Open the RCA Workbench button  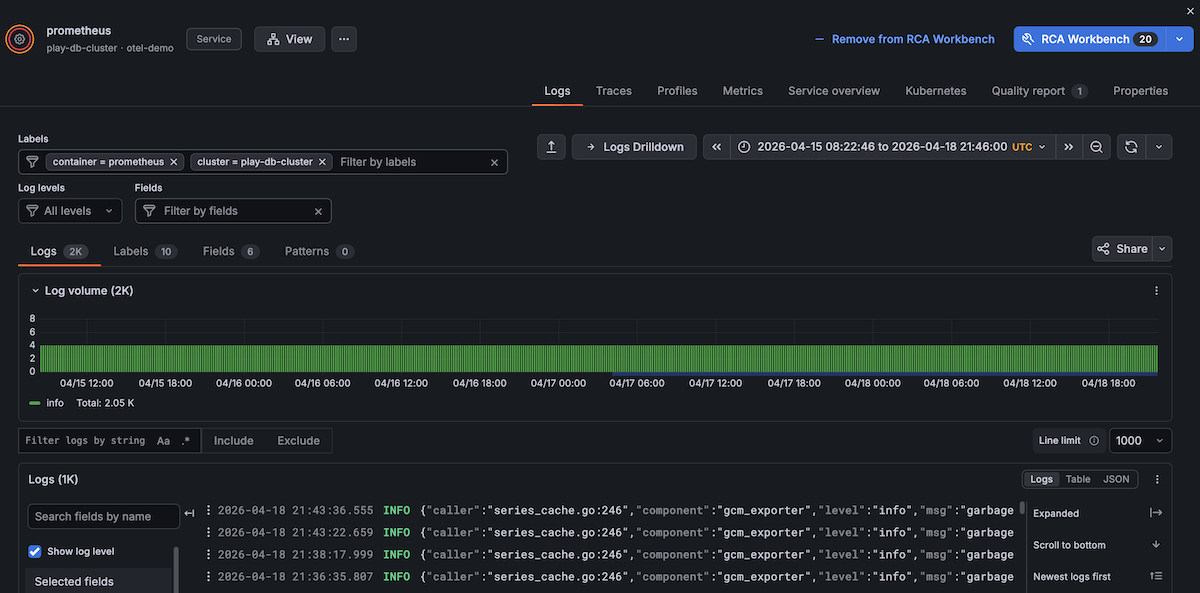pos(1088,39)
